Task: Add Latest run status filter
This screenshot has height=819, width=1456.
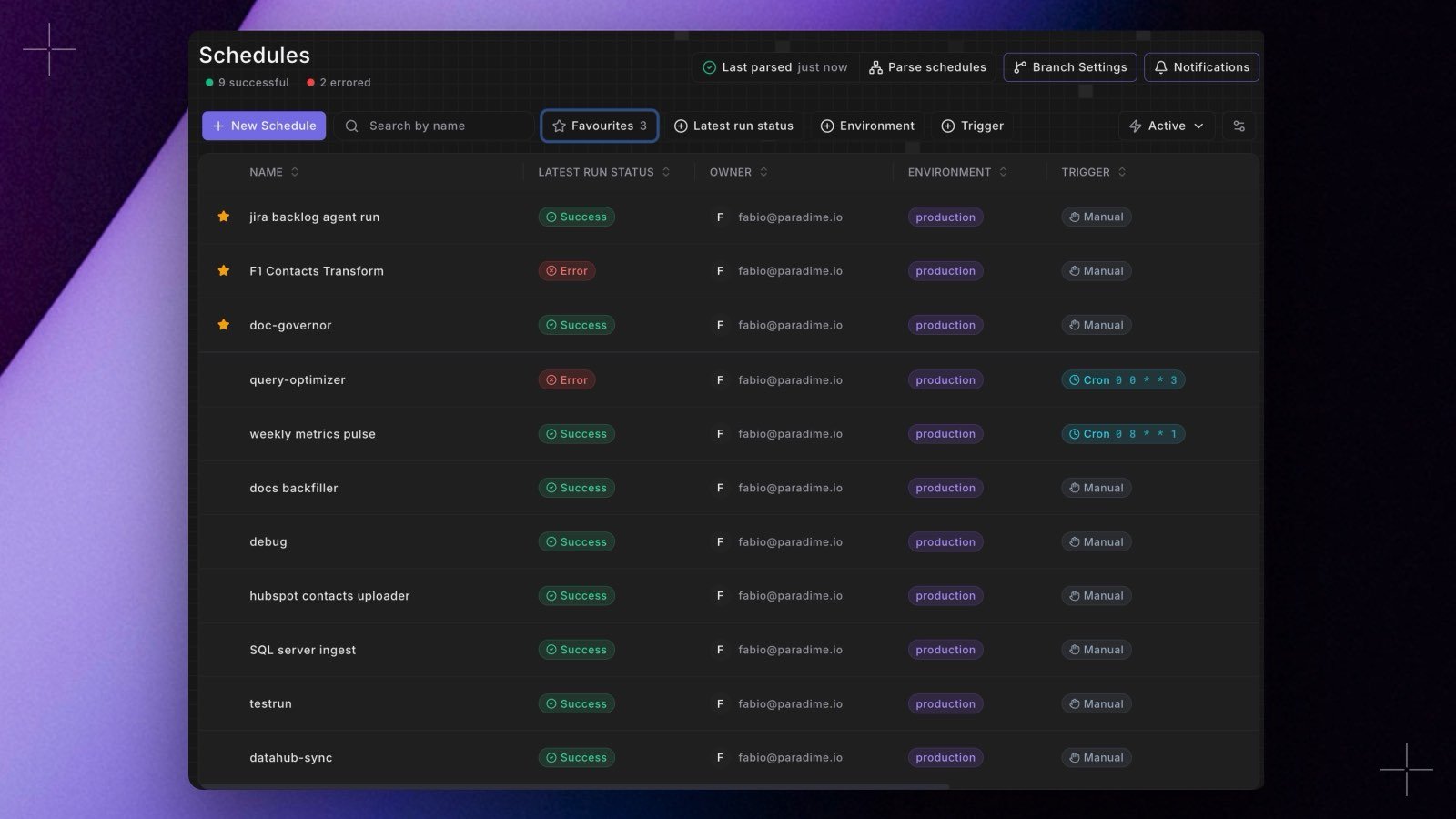Action: point(733,126)
